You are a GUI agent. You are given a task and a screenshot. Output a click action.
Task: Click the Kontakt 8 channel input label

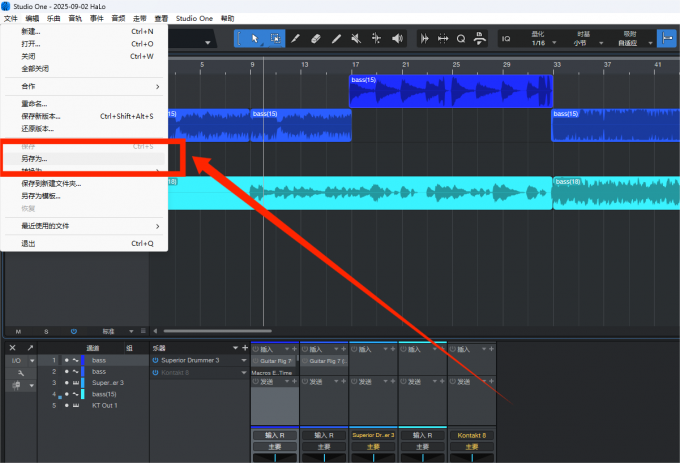click(x=471, y=435)
